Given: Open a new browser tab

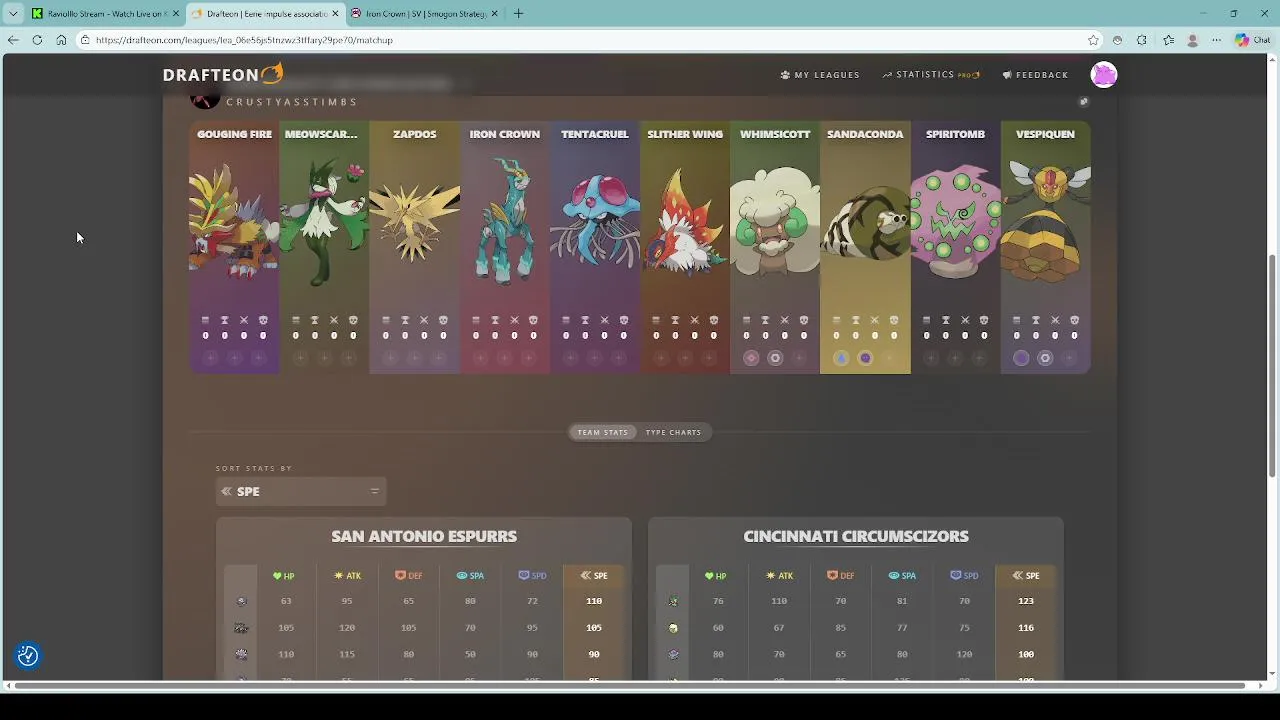Looking at the screenshot, I should 518,14.
